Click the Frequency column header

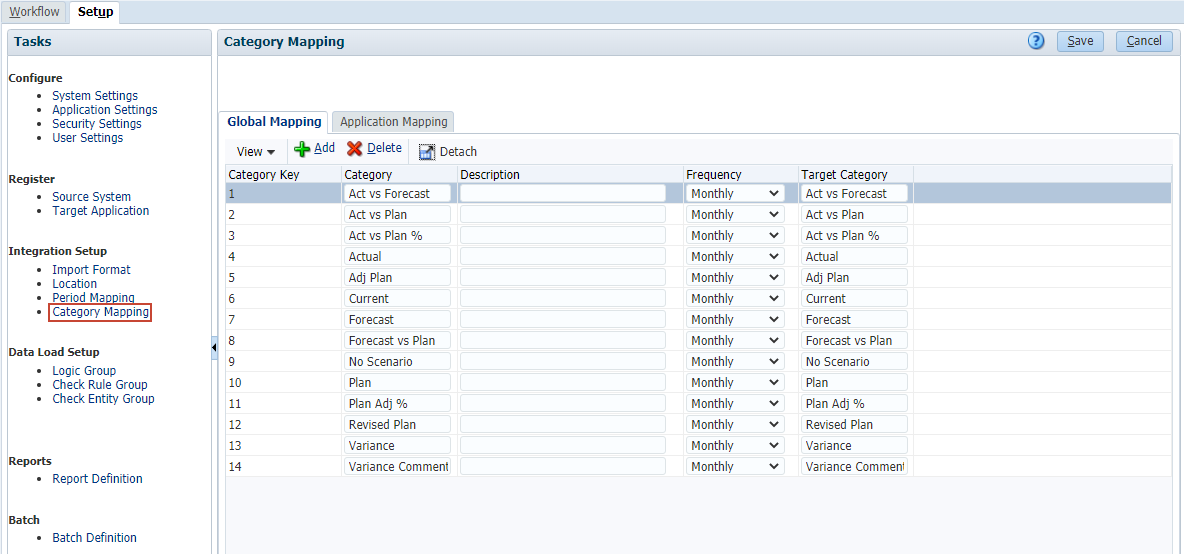[741, 174]
